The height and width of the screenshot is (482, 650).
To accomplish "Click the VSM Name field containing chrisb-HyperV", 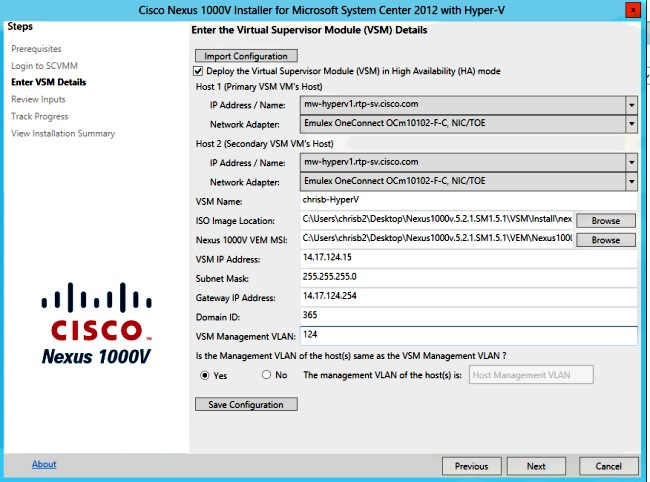I will [468, 200].
